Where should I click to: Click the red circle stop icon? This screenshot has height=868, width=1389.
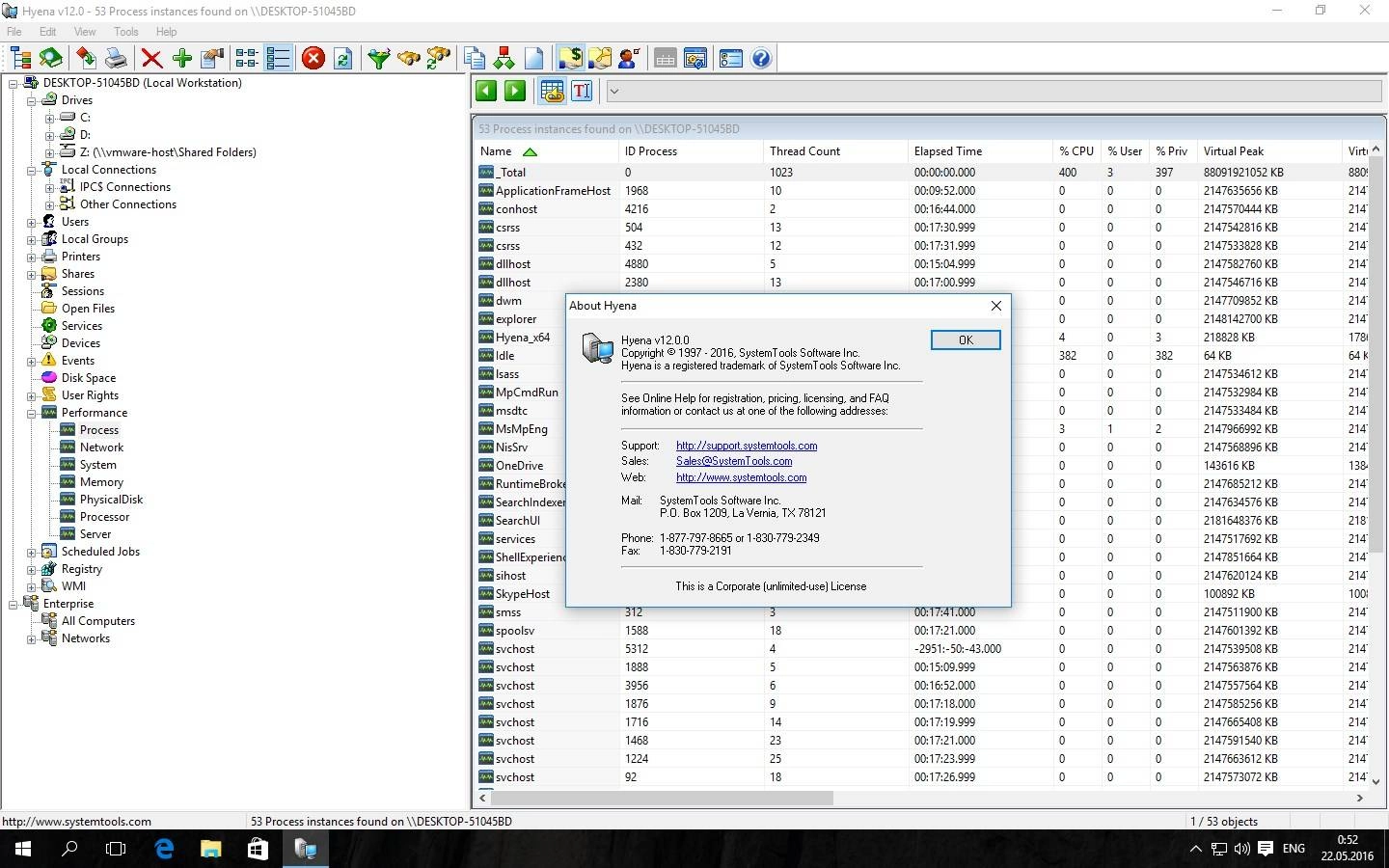coord(313,59)
